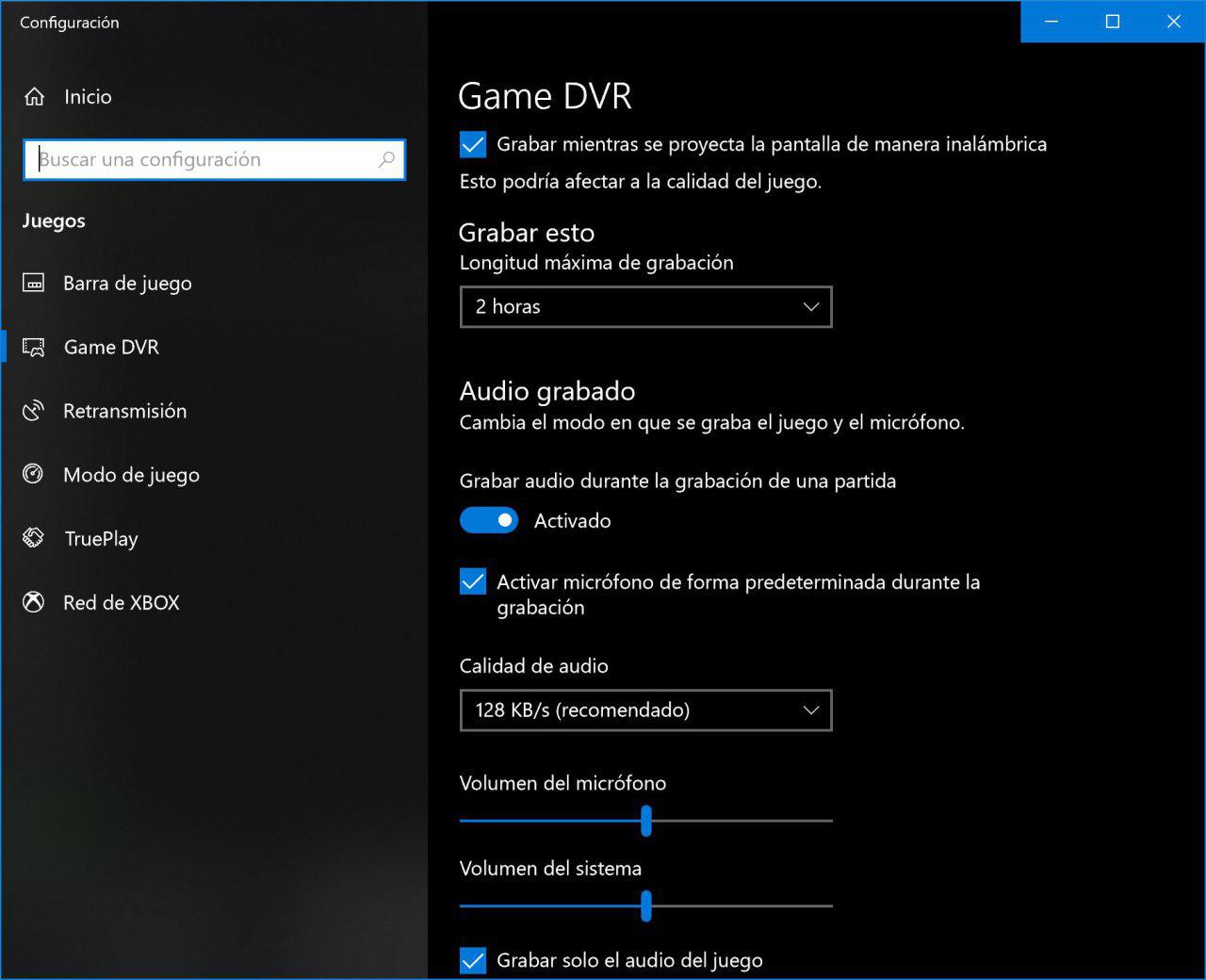Click the Xbox logo icon
Screen dimensions: 1206x980
pos(34,603)
